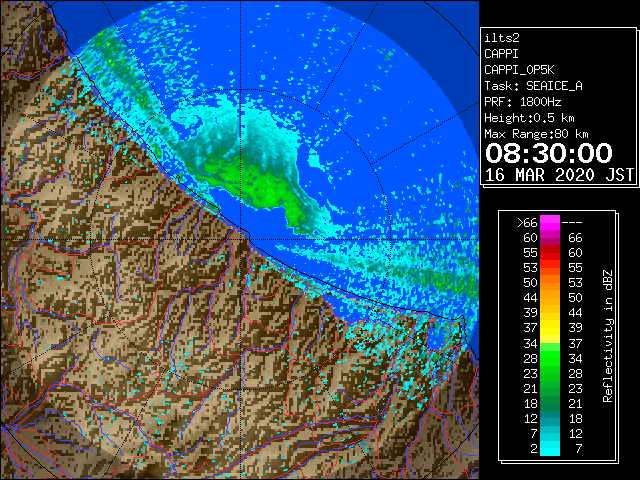Click the lowest legend value '2'
The image size is (640, 480).
click(x=533, y=449)
